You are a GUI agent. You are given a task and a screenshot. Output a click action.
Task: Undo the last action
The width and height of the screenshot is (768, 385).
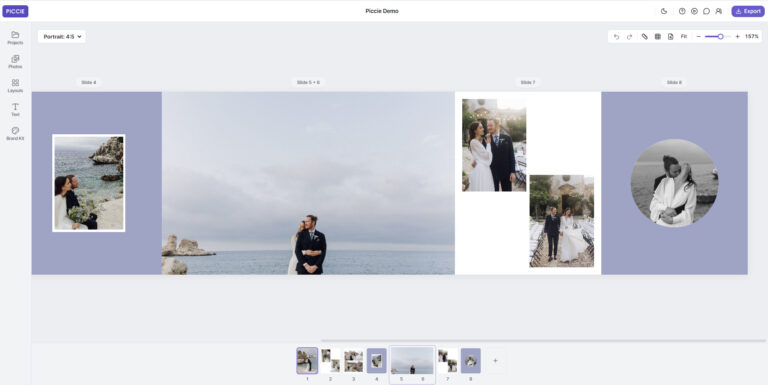(x=616, y=37)
